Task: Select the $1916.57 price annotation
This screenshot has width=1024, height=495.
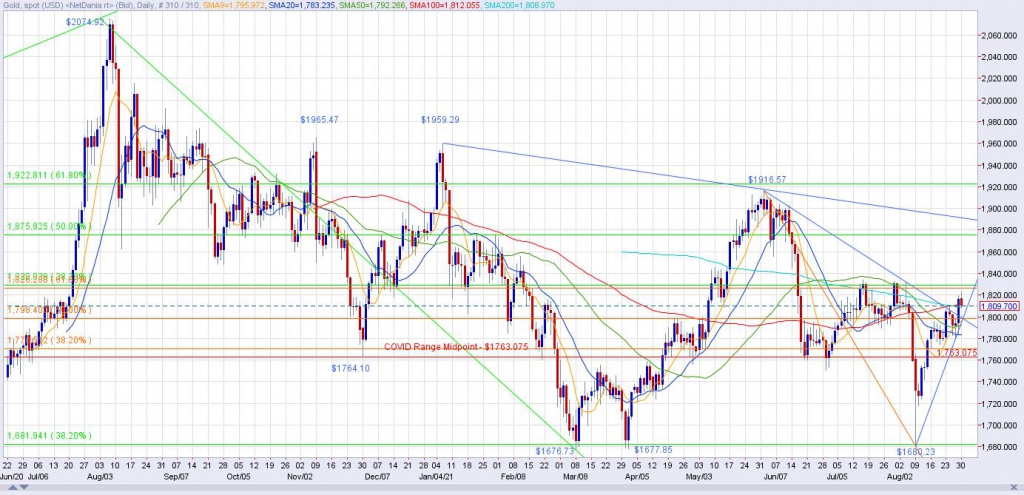Action: (768, 179)
